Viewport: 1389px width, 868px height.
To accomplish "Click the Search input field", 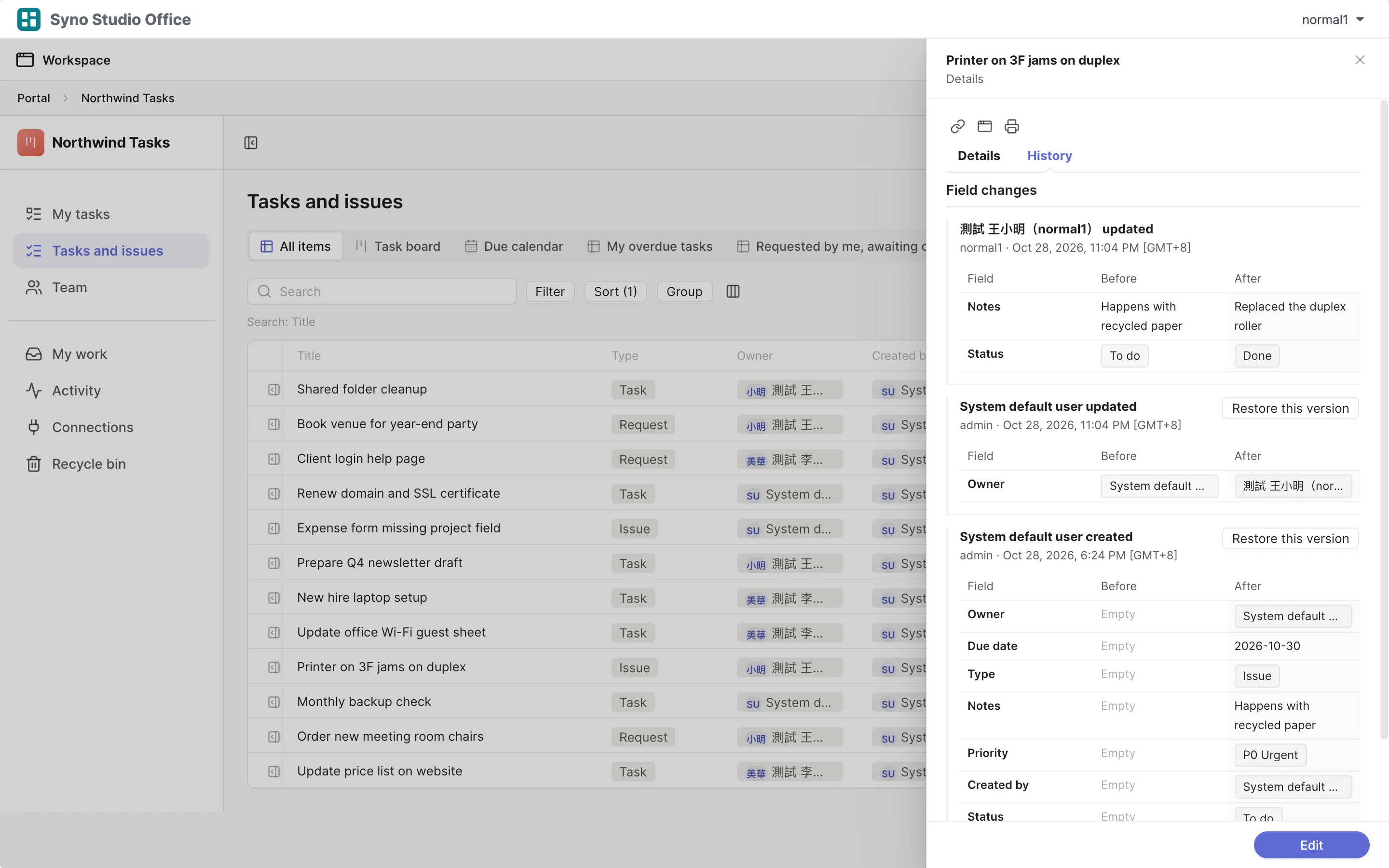I will point(381,292).
